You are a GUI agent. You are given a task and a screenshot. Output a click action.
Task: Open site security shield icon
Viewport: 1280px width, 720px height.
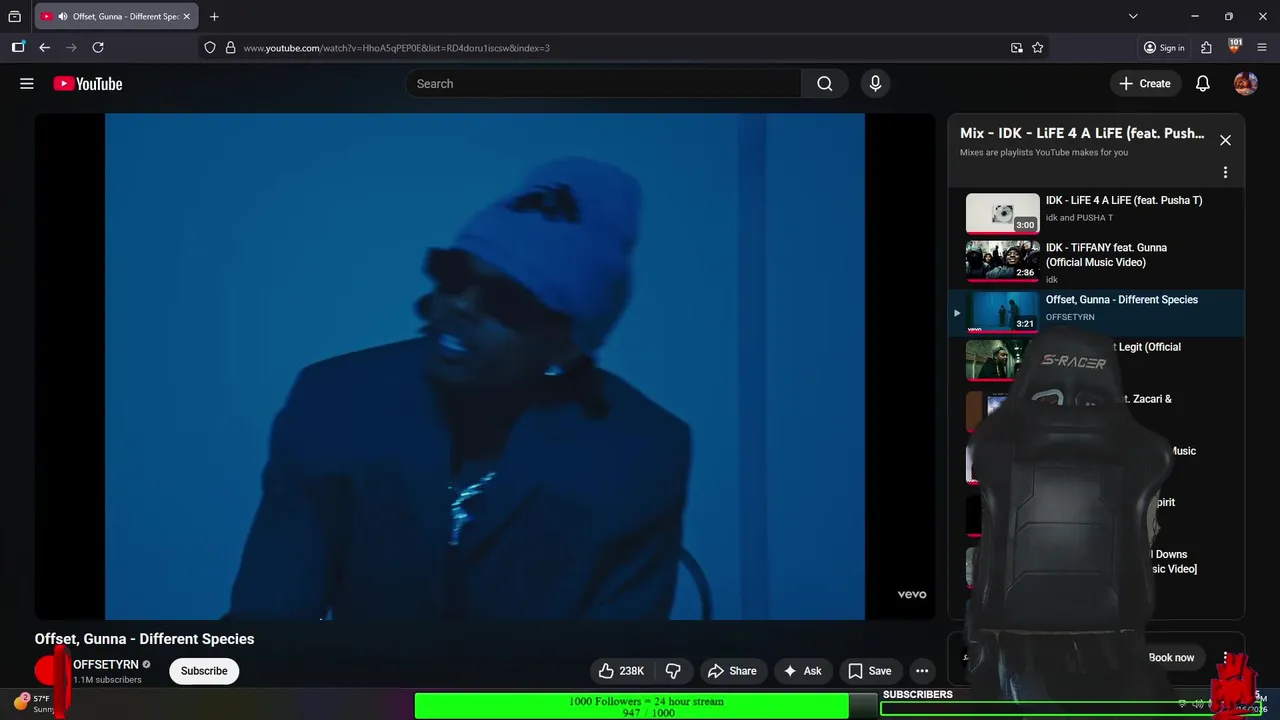pyautogui.click(x=210, y=47)
